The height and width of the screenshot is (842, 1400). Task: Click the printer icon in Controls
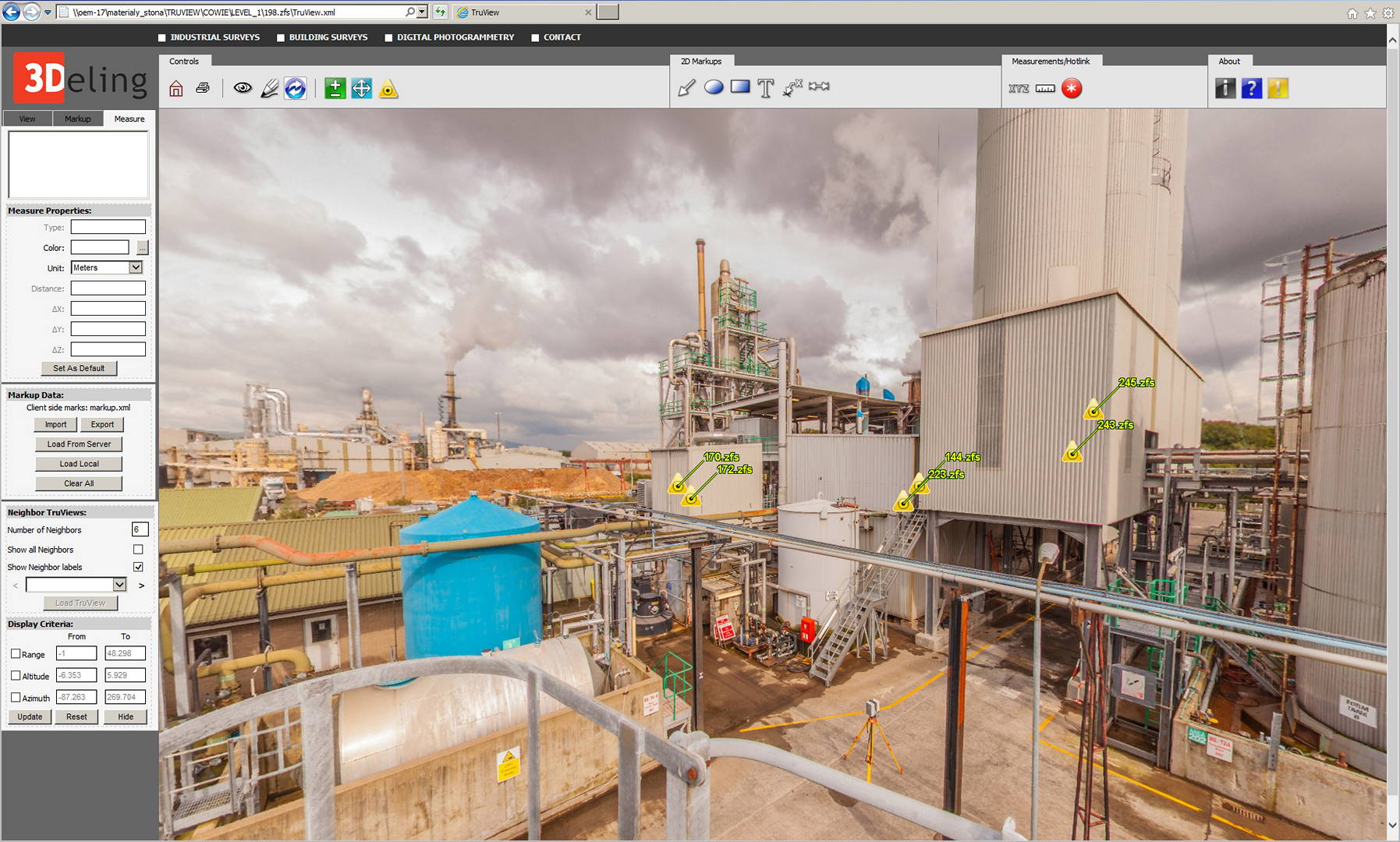[203, 88]
